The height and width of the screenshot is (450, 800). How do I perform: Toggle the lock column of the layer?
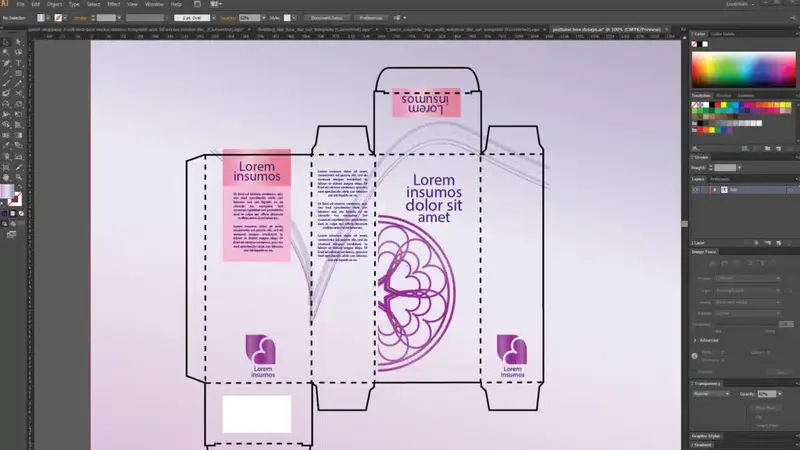(705, 190)
